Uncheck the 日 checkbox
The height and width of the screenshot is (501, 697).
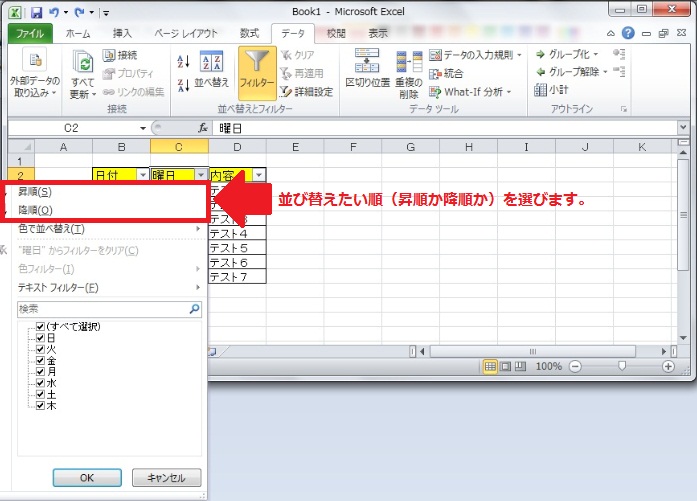pos(40,338)
